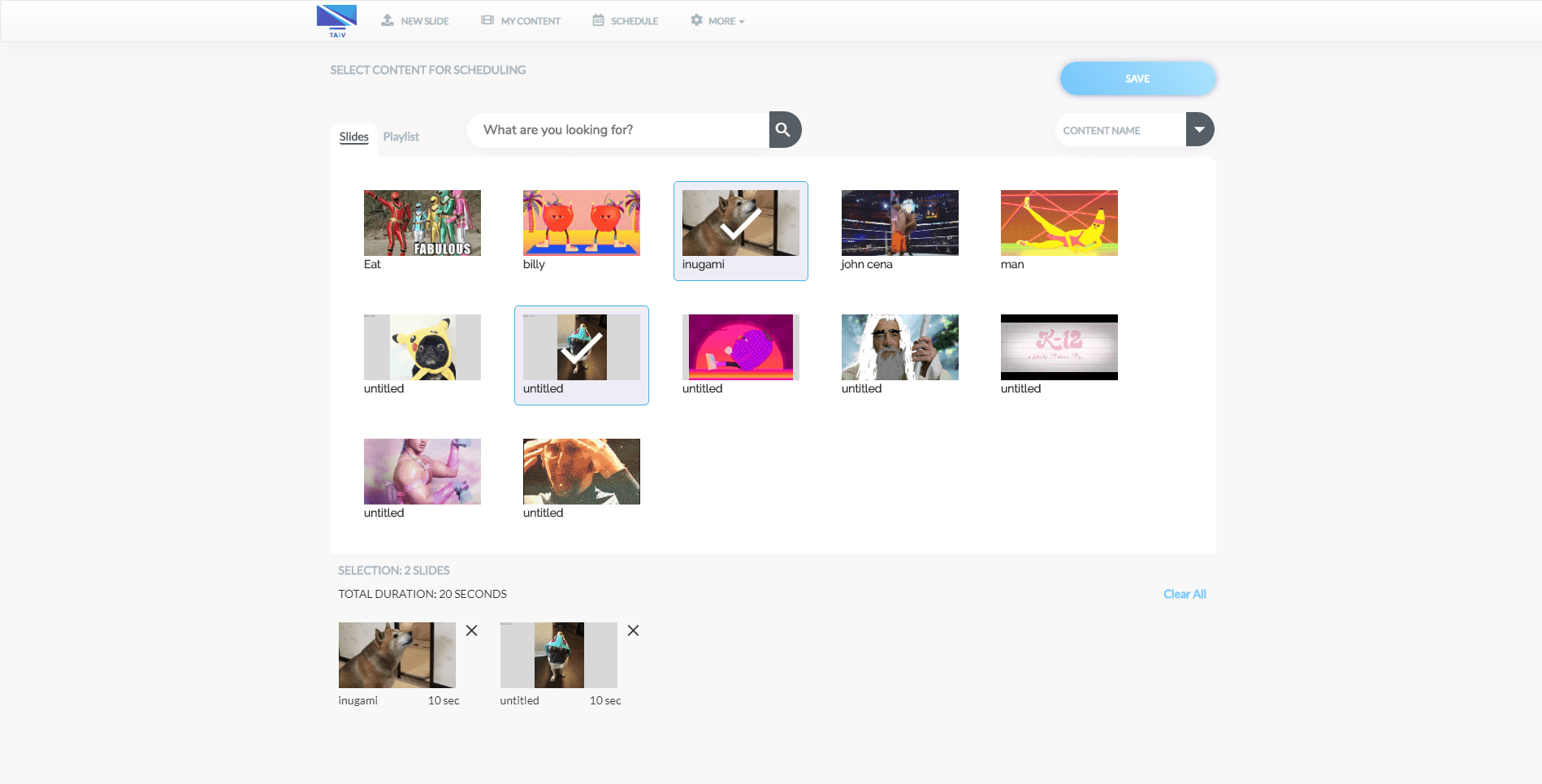Screen dimensions: 1542x784
Task: Click the search magnifier icon
Action: [783, 130]
